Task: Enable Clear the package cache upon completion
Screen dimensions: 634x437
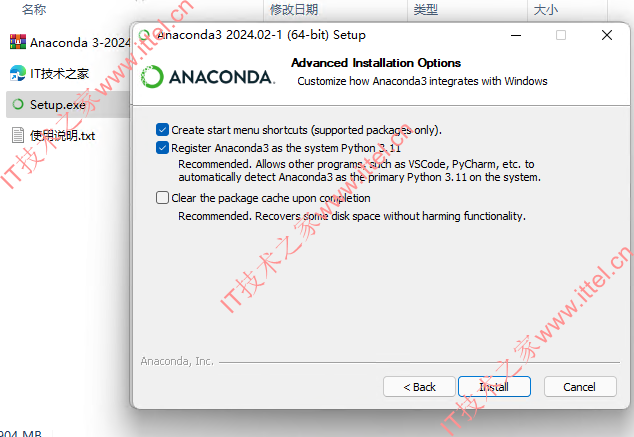Action: click(162, 198)
